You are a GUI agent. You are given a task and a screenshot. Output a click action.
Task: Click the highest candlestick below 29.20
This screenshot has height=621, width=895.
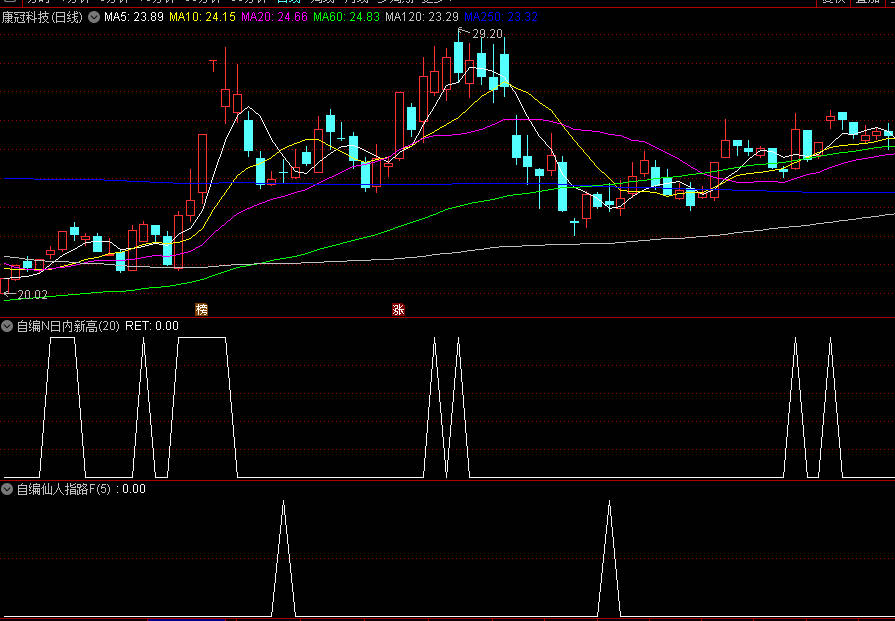point(458,60)
